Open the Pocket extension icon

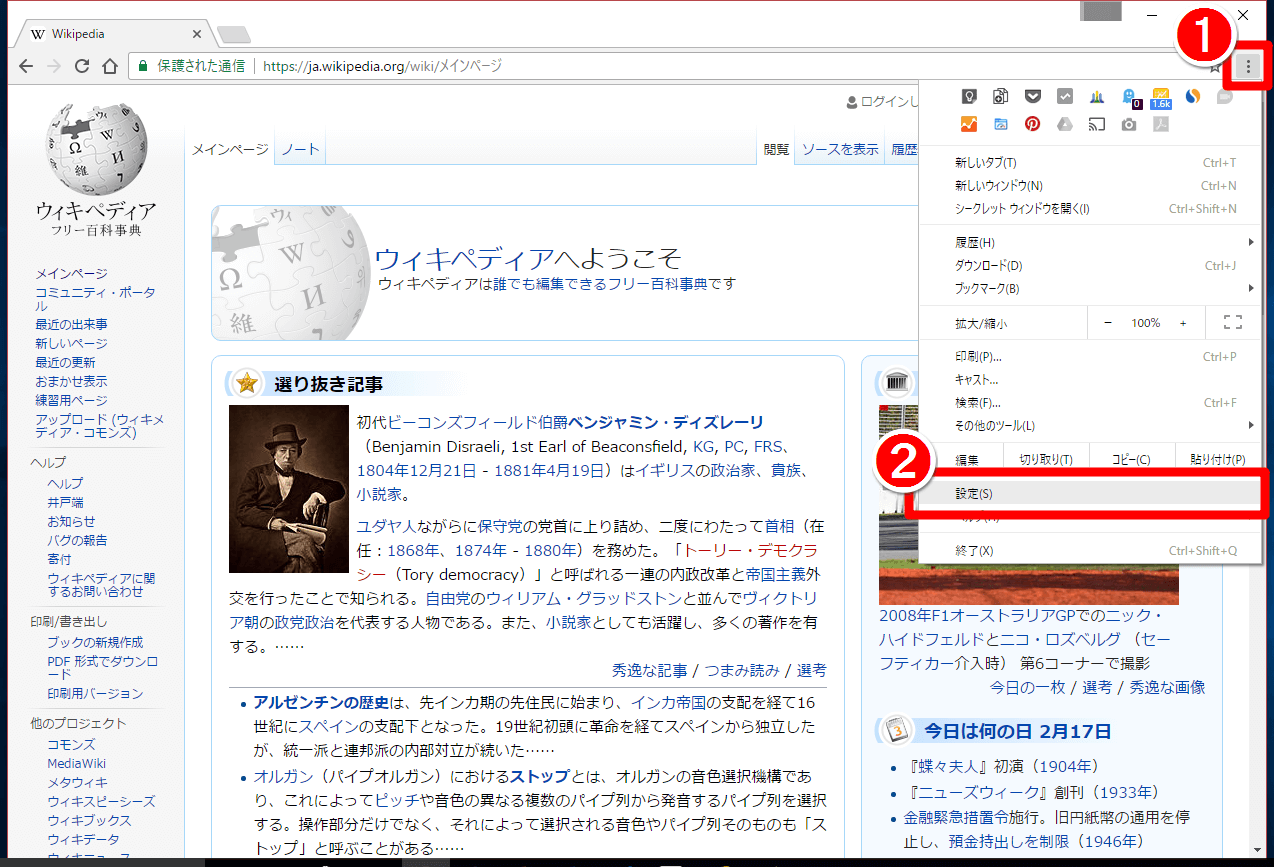(x=1033, y=97)
